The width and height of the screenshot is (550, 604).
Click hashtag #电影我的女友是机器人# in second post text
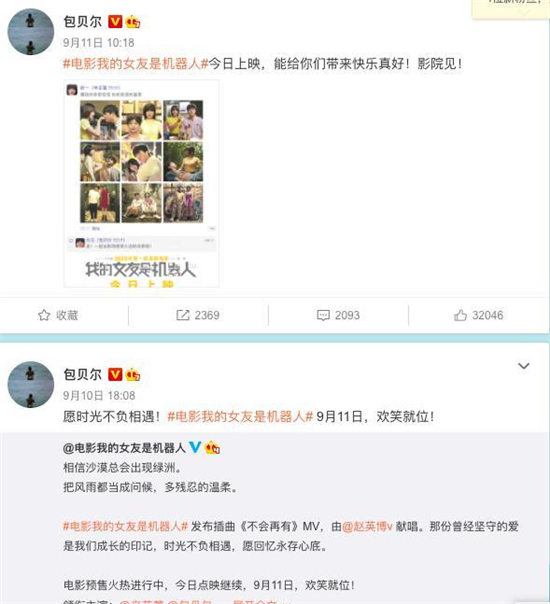coord(240,416)
